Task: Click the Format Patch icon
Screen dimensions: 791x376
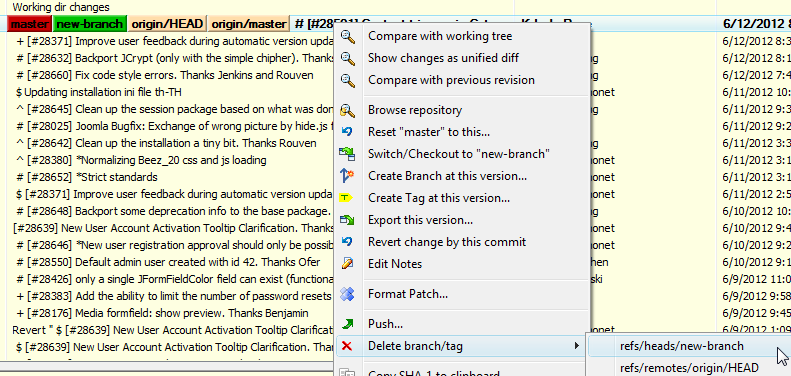Action: click(x=348, y=294)
